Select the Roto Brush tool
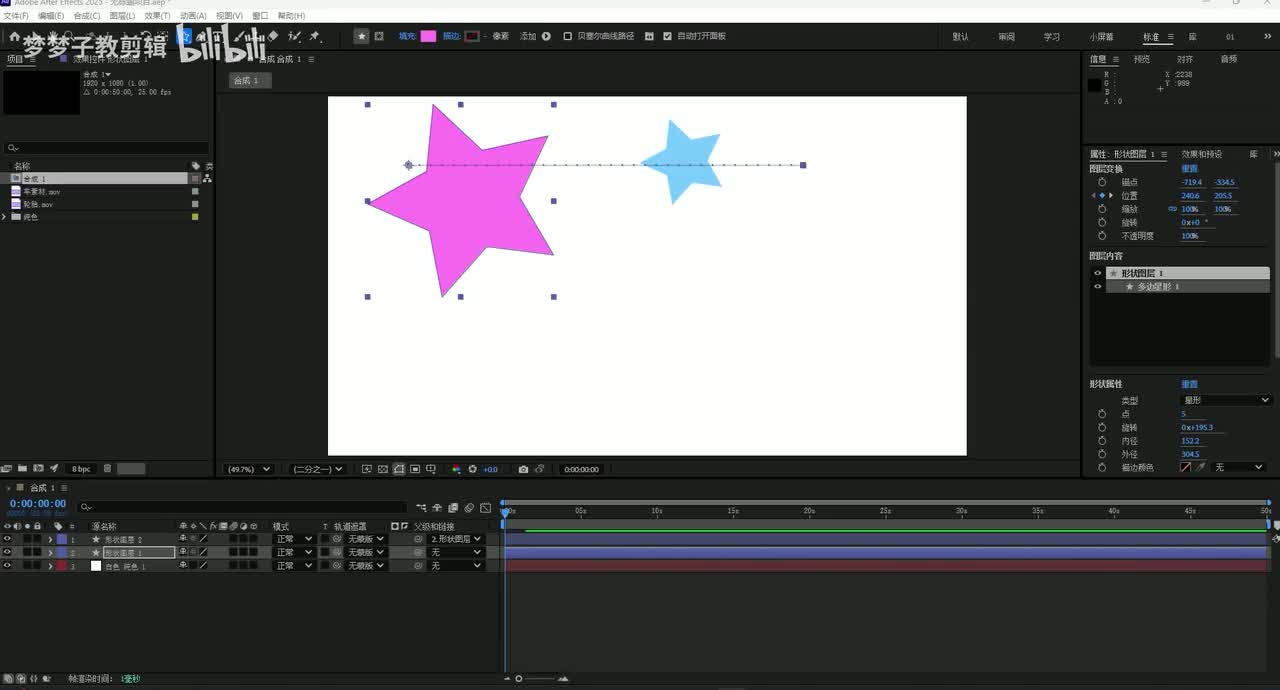The width and height of the screenshot is (1280, 690). click(294, 36)
